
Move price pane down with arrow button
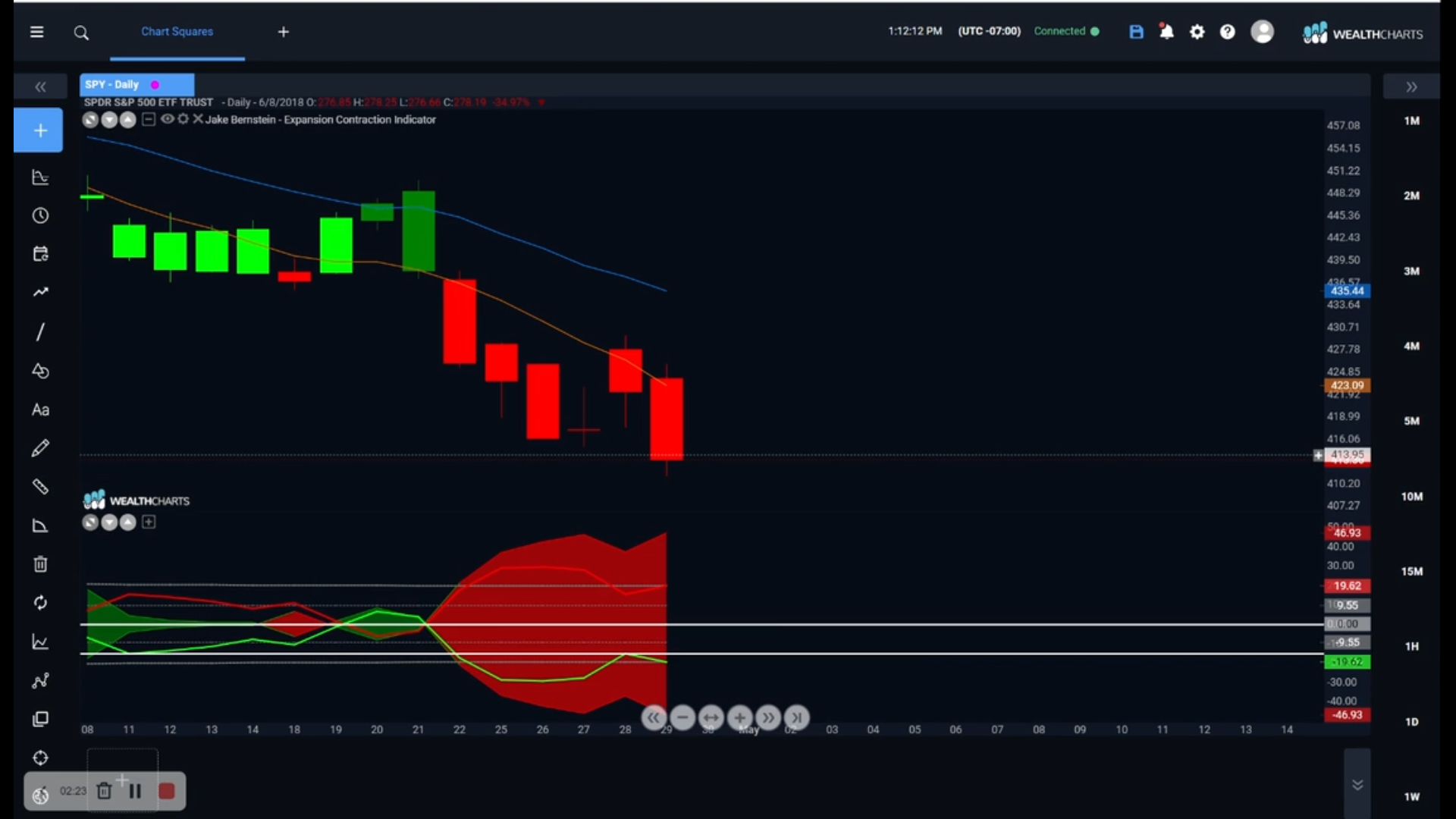[109, 120]
